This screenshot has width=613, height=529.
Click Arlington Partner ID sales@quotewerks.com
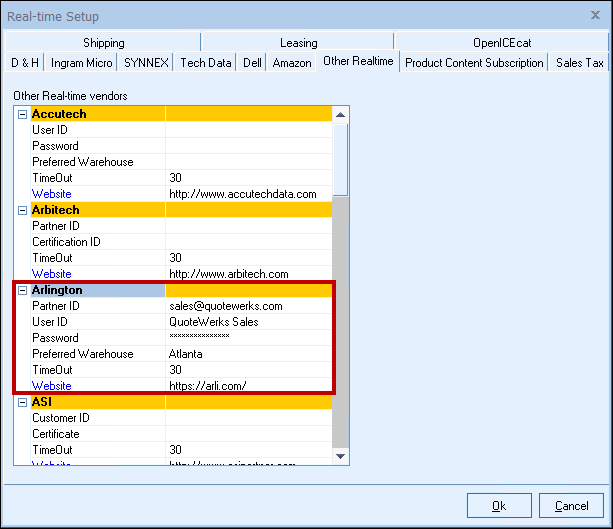tap(249, 306)
